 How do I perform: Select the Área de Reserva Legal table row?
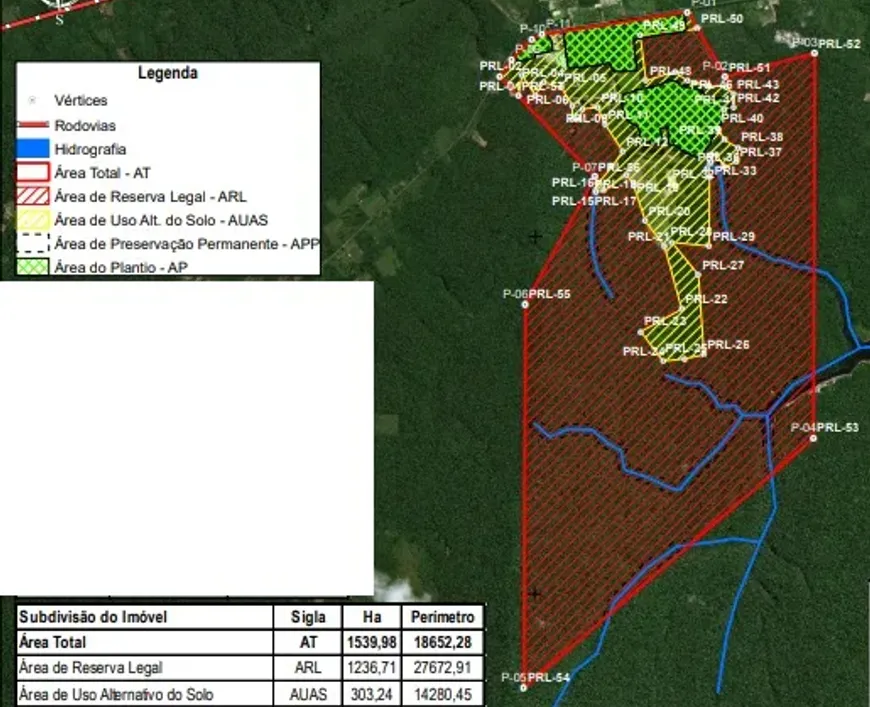pos(90,668)
